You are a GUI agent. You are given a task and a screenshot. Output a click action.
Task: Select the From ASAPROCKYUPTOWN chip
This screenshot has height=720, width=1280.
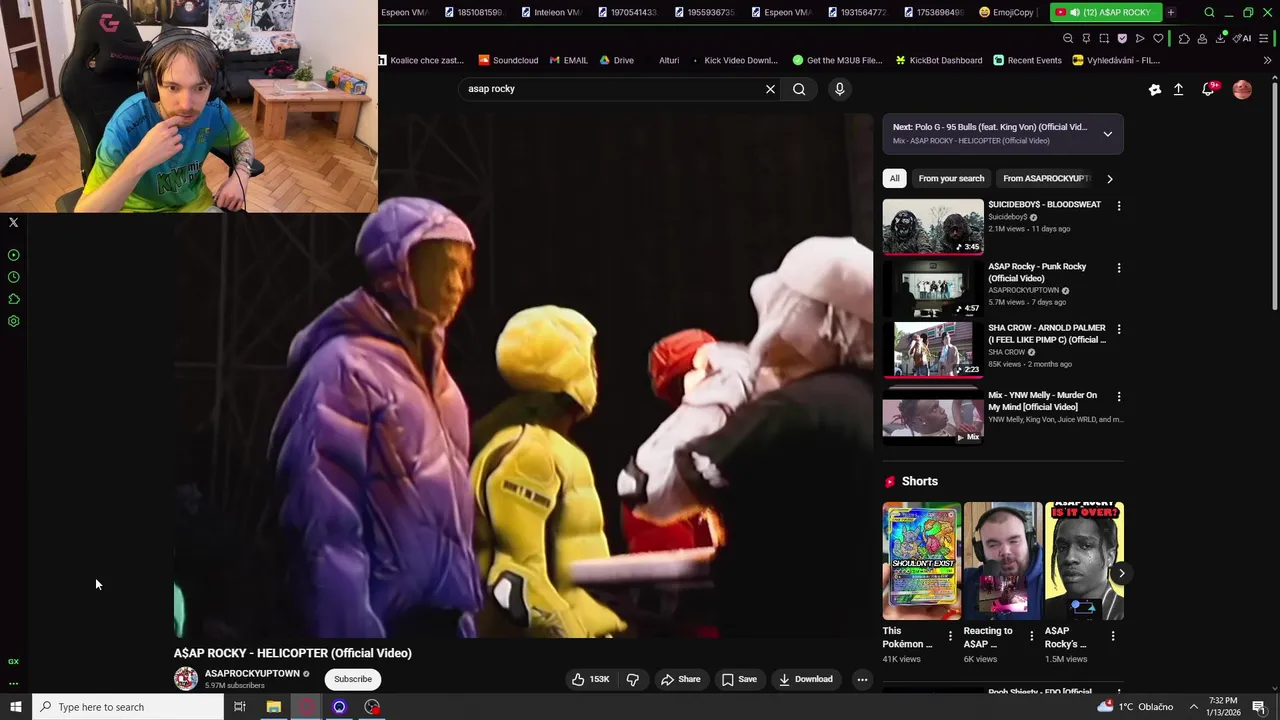coord(1046,178)
